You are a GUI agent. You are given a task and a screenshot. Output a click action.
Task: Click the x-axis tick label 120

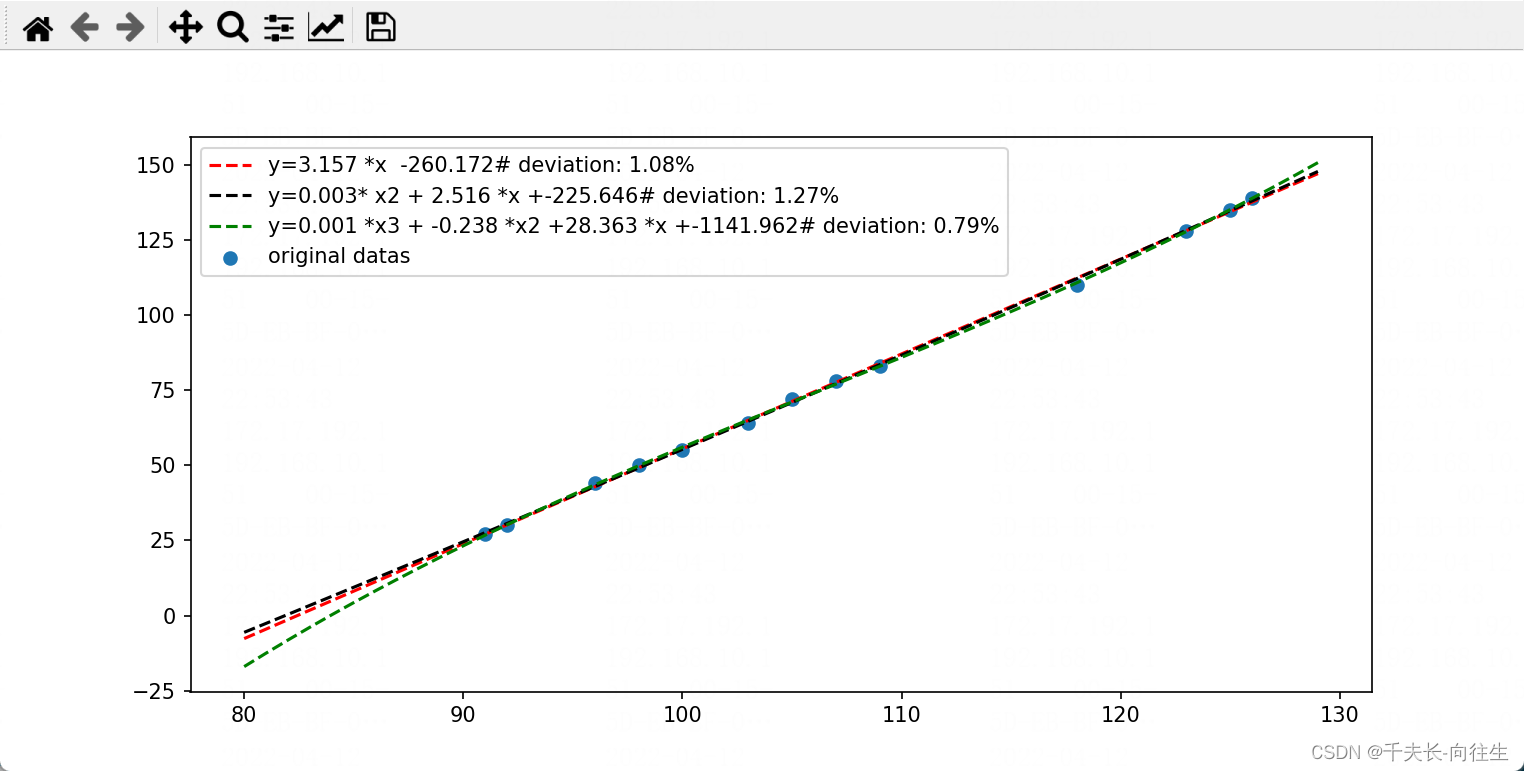pyautogui.click(x=1120, y=715)
